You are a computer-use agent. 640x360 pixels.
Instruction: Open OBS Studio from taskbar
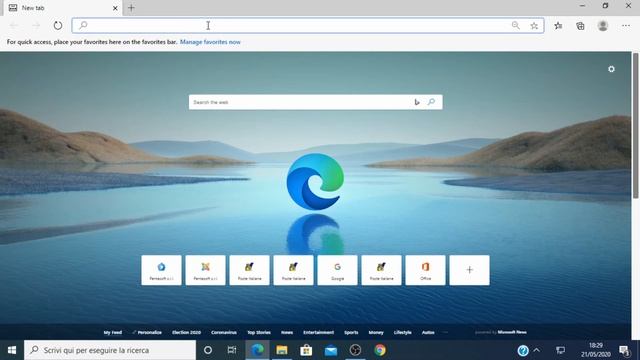coord(355,350)
